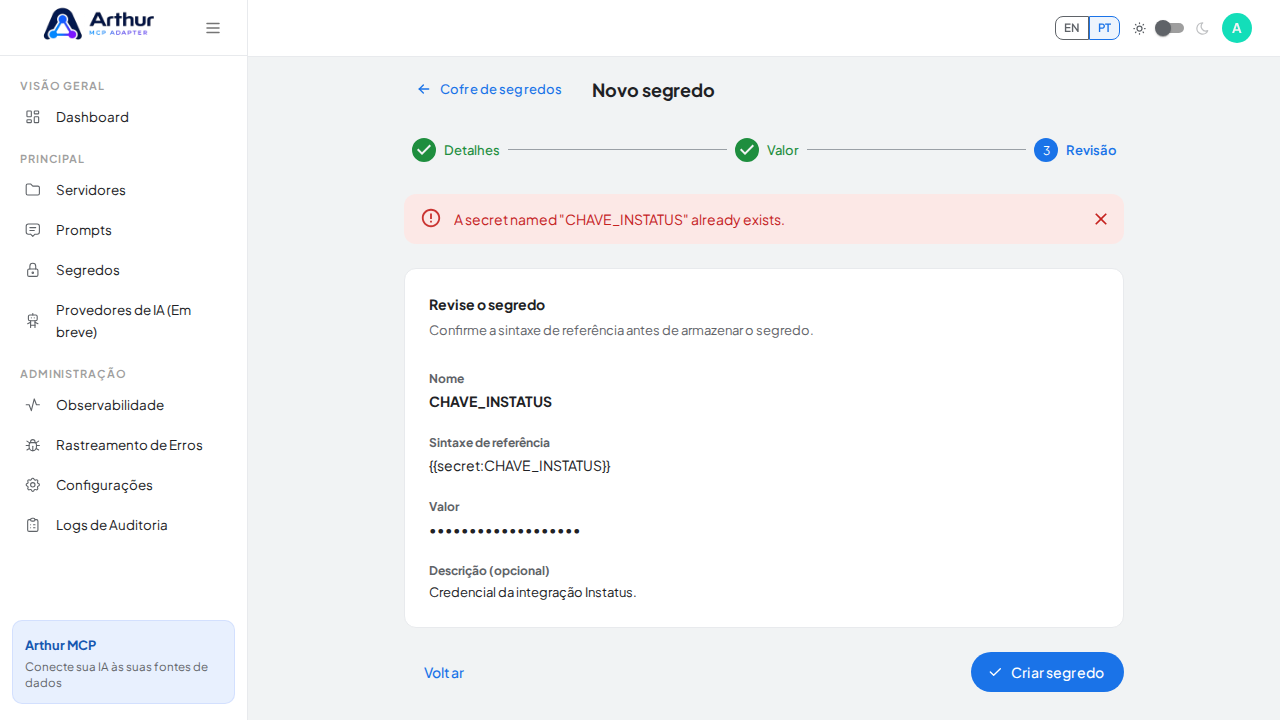Click the name value CHAVE_INSTATUS
This screenshot has height=720, width=1280.
click(490, 402)
